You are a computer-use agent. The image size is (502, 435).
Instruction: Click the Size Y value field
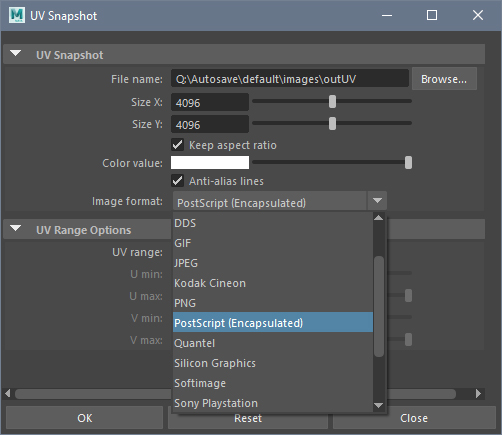pos(210,124)
